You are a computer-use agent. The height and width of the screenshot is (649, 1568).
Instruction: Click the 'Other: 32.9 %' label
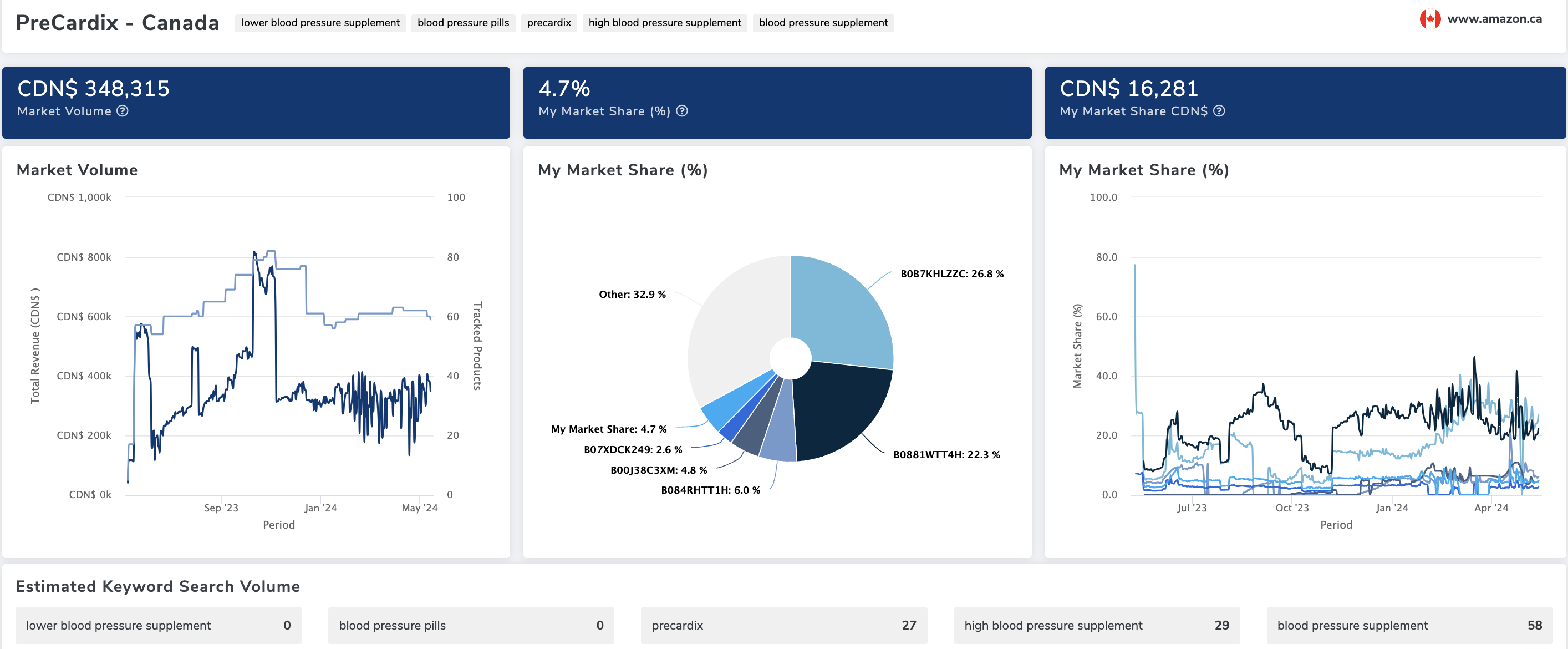[x=632, y=295]
